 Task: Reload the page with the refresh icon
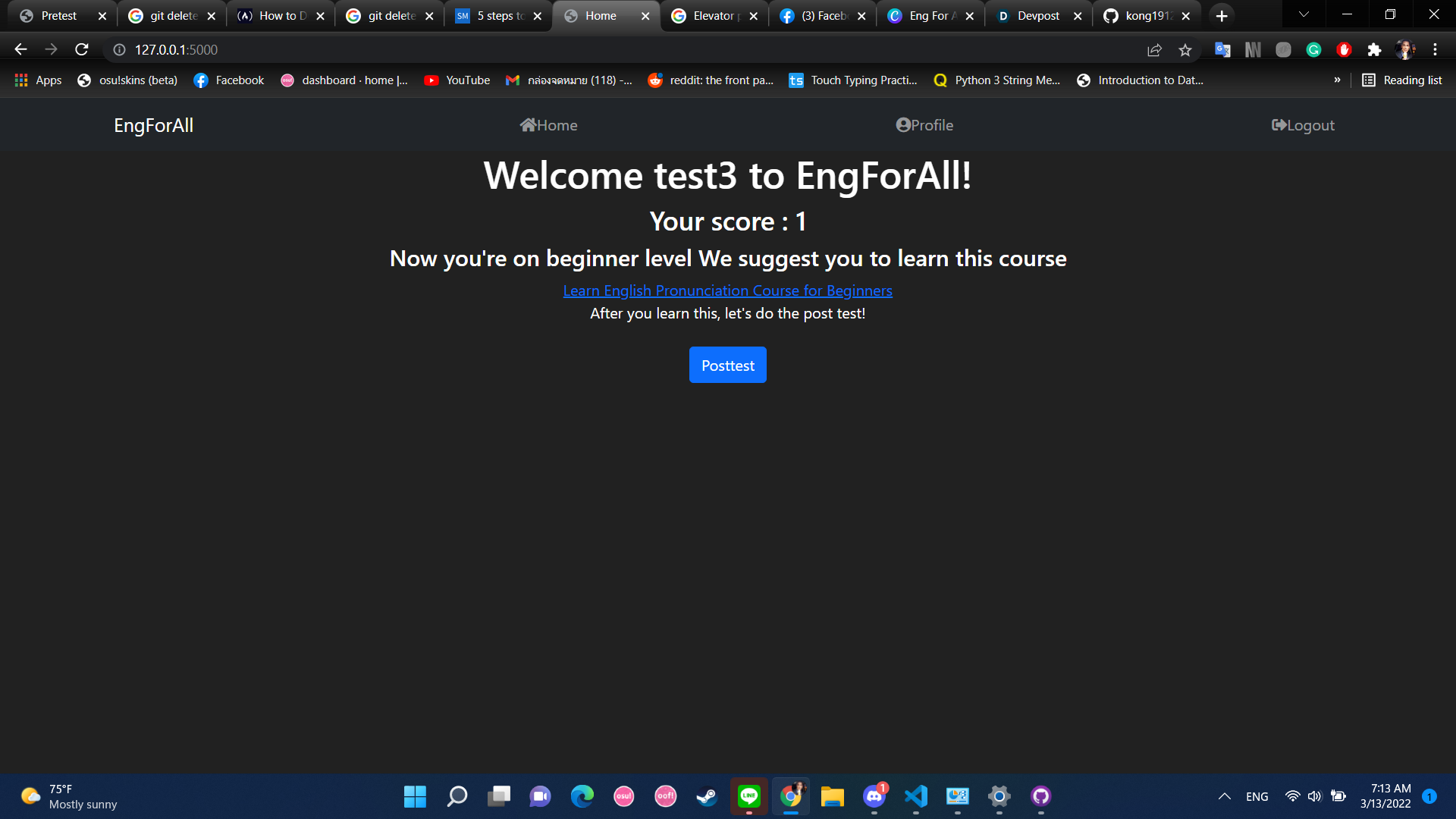(x=82, y=49)
